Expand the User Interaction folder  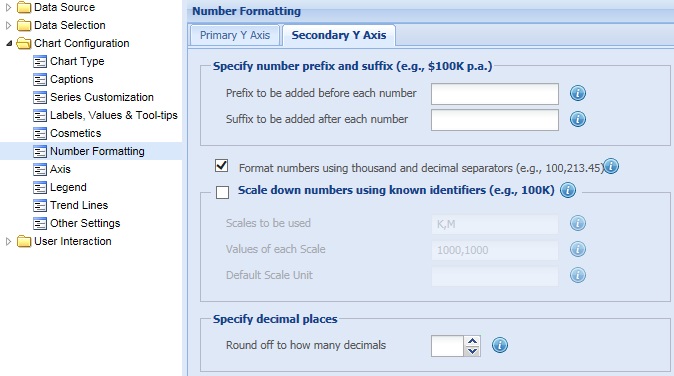tap(8, 241)
